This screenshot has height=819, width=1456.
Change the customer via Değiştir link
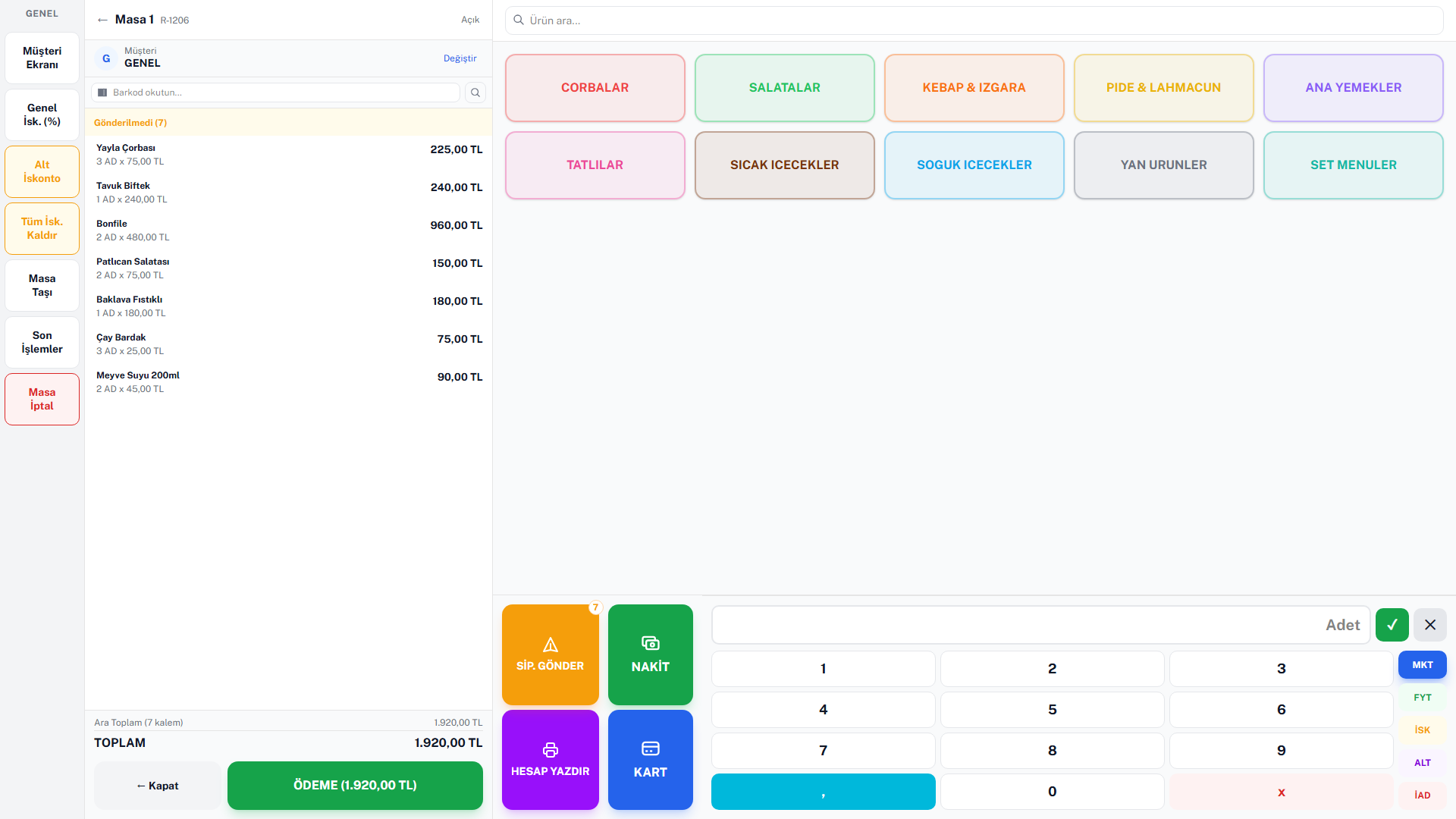click(x=460, y=58)
